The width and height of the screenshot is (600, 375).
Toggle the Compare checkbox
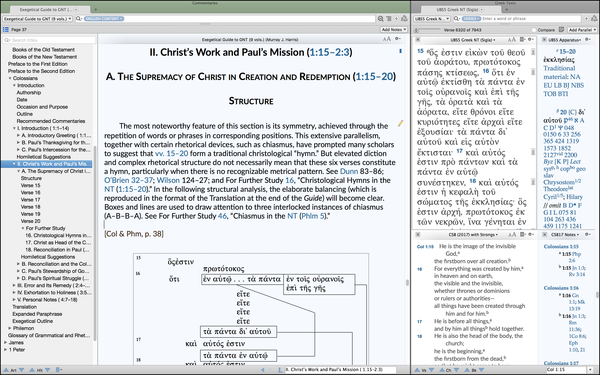click(x=534, y=30)
